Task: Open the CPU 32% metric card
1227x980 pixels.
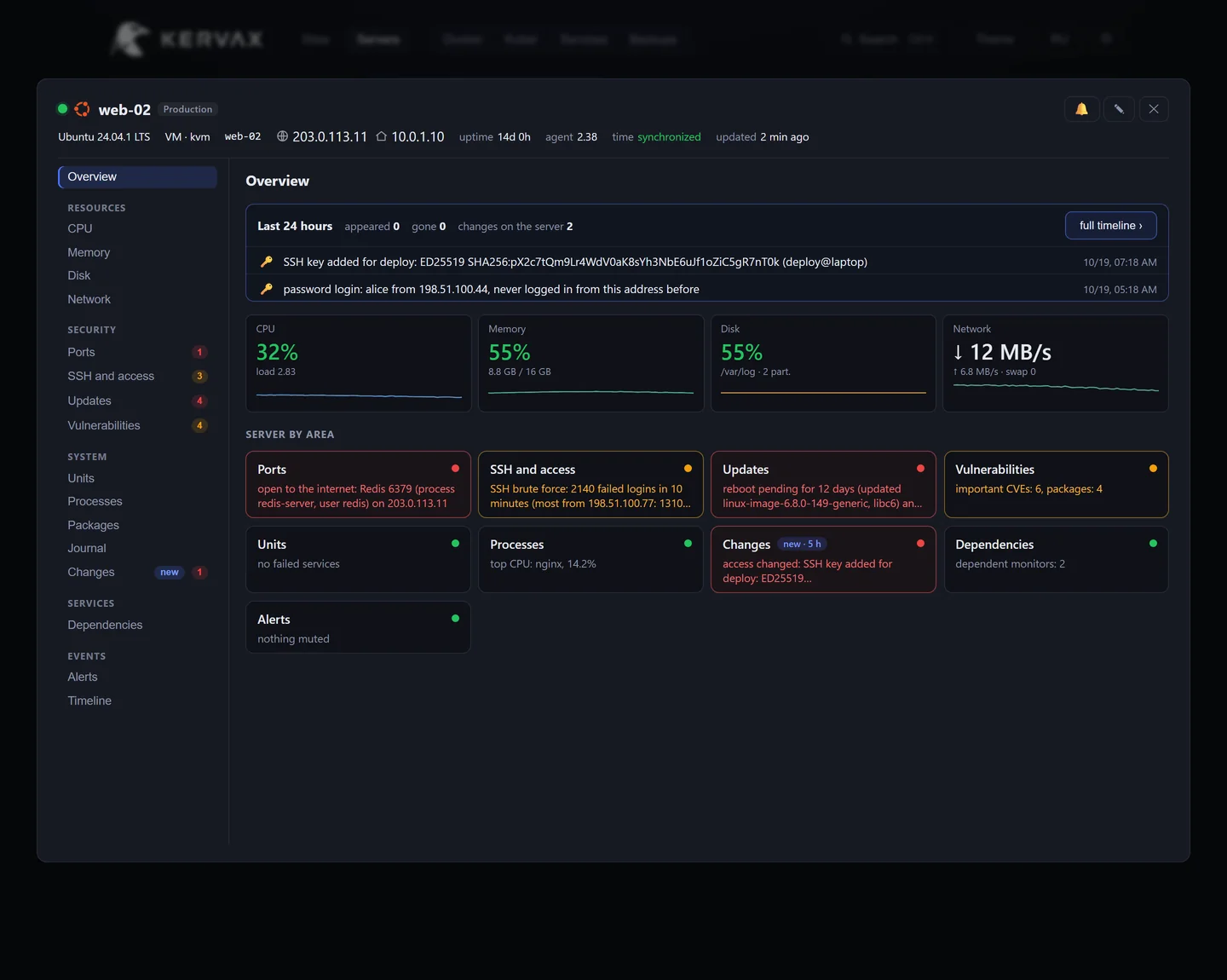Action: click(x=359, y=364)
